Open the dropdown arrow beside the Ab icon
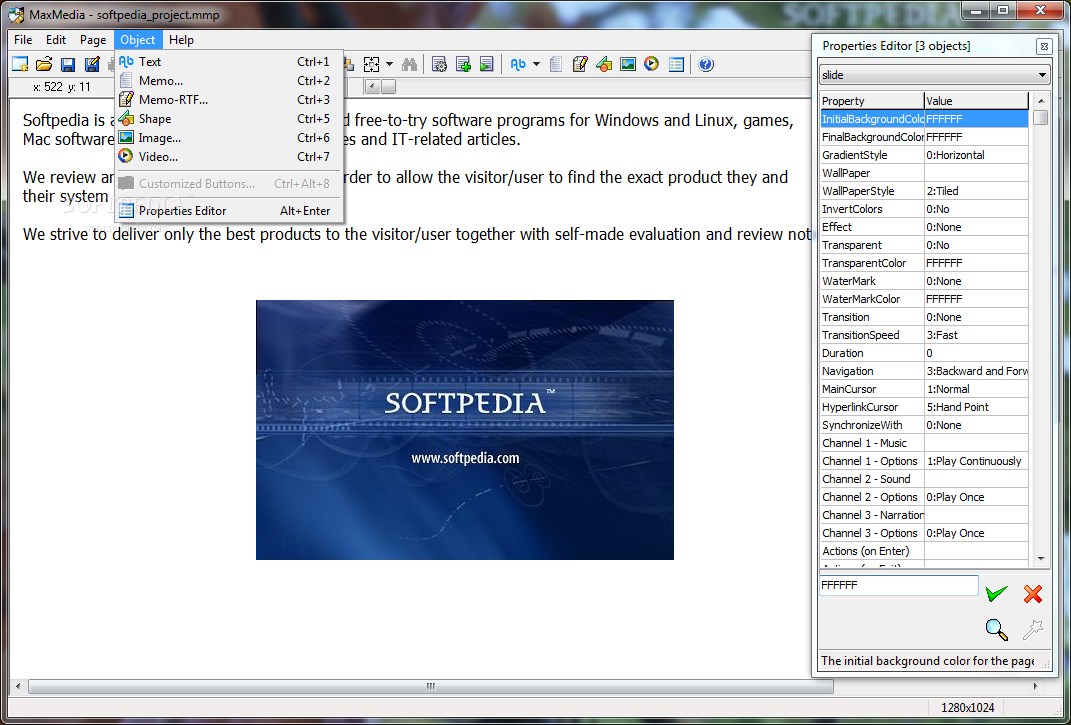The image size is (1071, 725). coord(536,64)
